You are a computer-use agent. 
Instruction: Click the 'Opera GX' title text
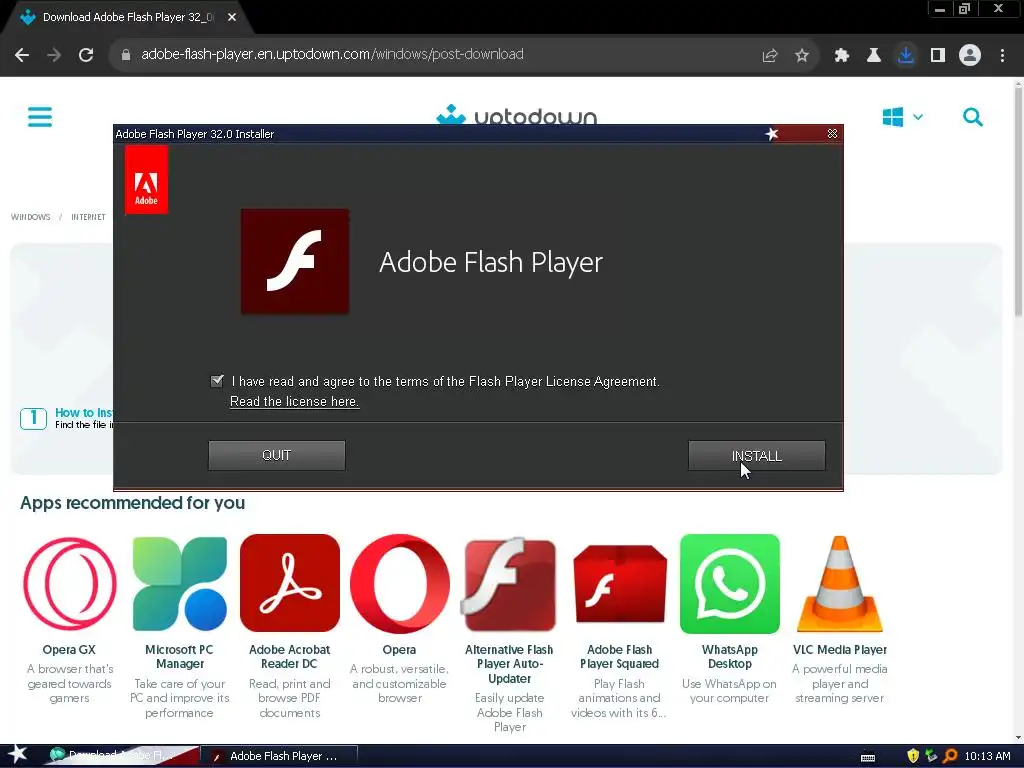tap(69, 650)
